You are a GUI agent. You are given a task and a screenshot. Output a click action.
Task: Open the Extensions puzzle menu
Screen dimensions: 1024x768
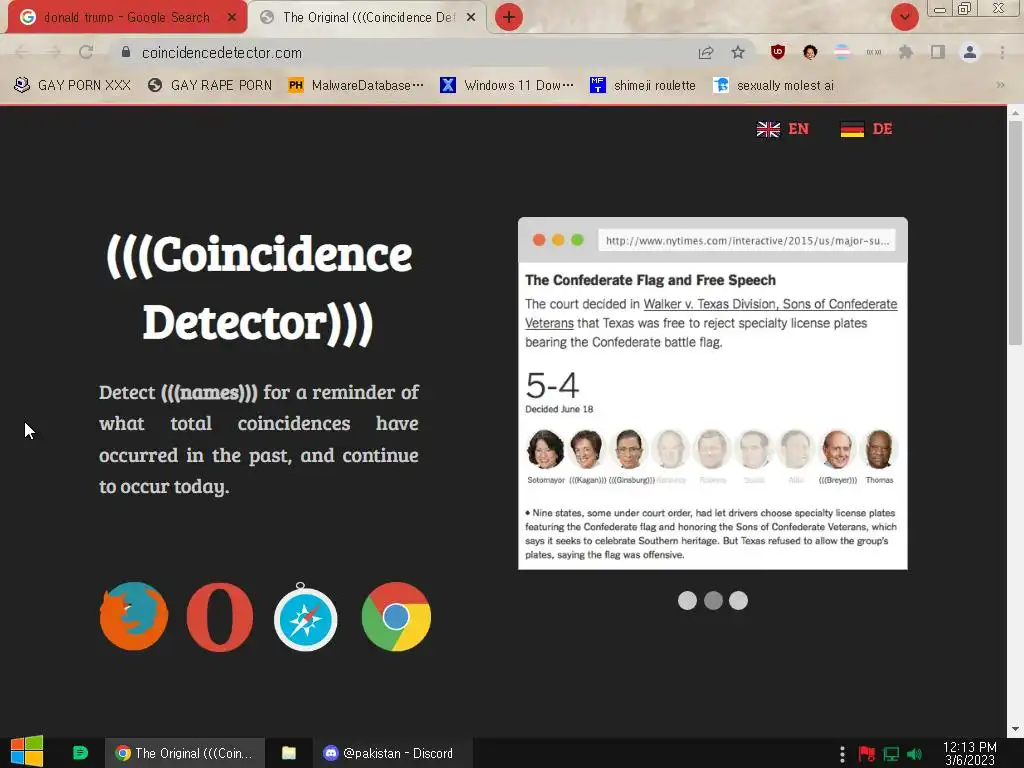coord(906,52)
